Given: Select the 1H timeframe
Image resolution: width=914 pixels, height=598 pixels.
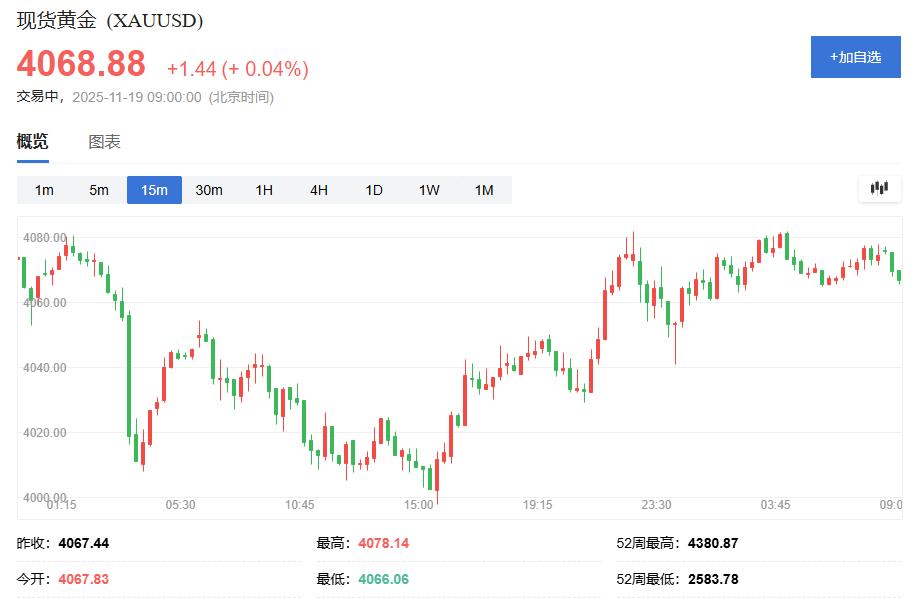Looking at the screenshot, I should [263, 189].
